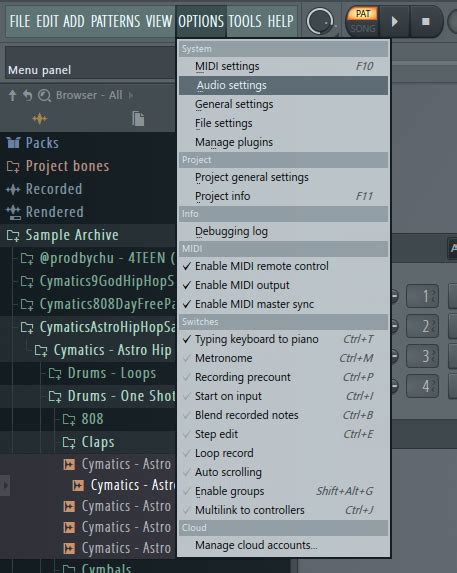
Task: Open the TOOLS menu
Action: tap(245, 21)
